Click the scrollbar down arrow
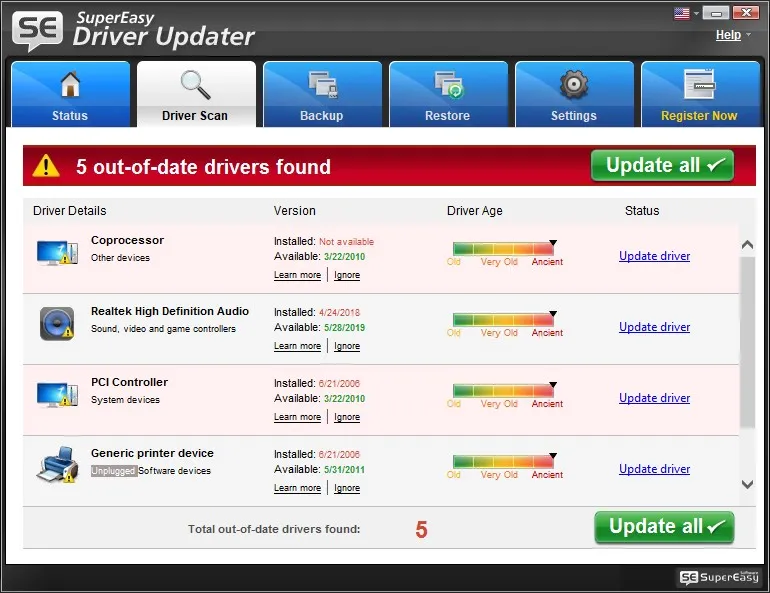Image resolution: width=770 pixels, height=593 pixels. 747,484
